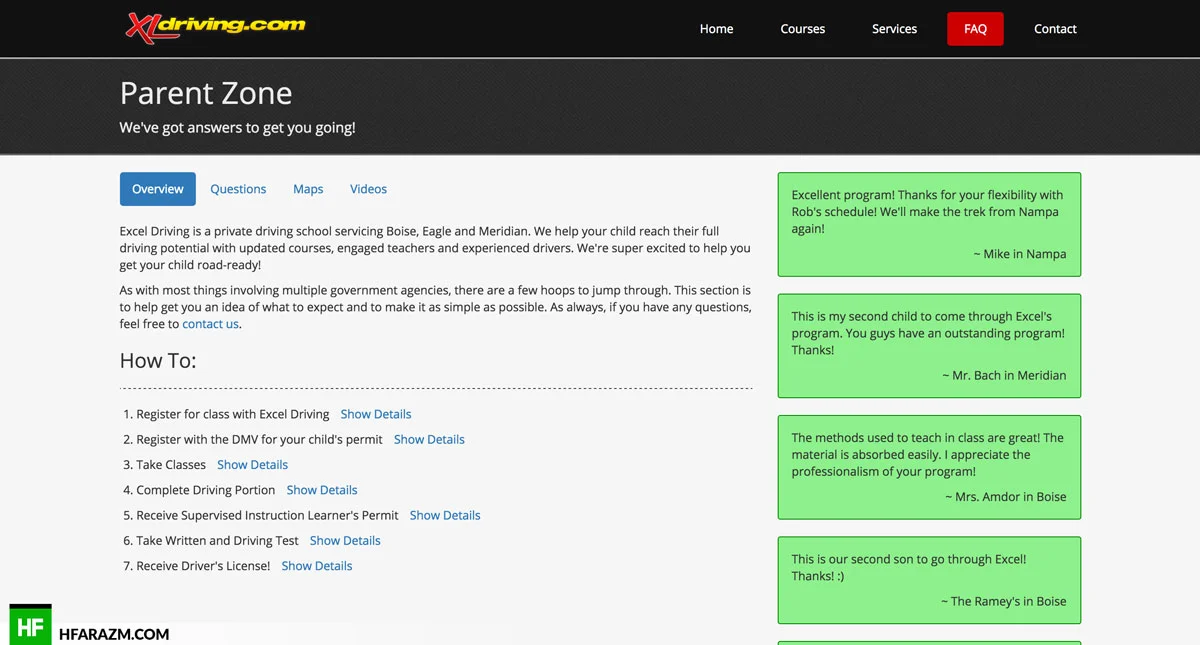The image size is (1200, 645).
Task: Select the red FAQ nav button
Action: [975, 29]
